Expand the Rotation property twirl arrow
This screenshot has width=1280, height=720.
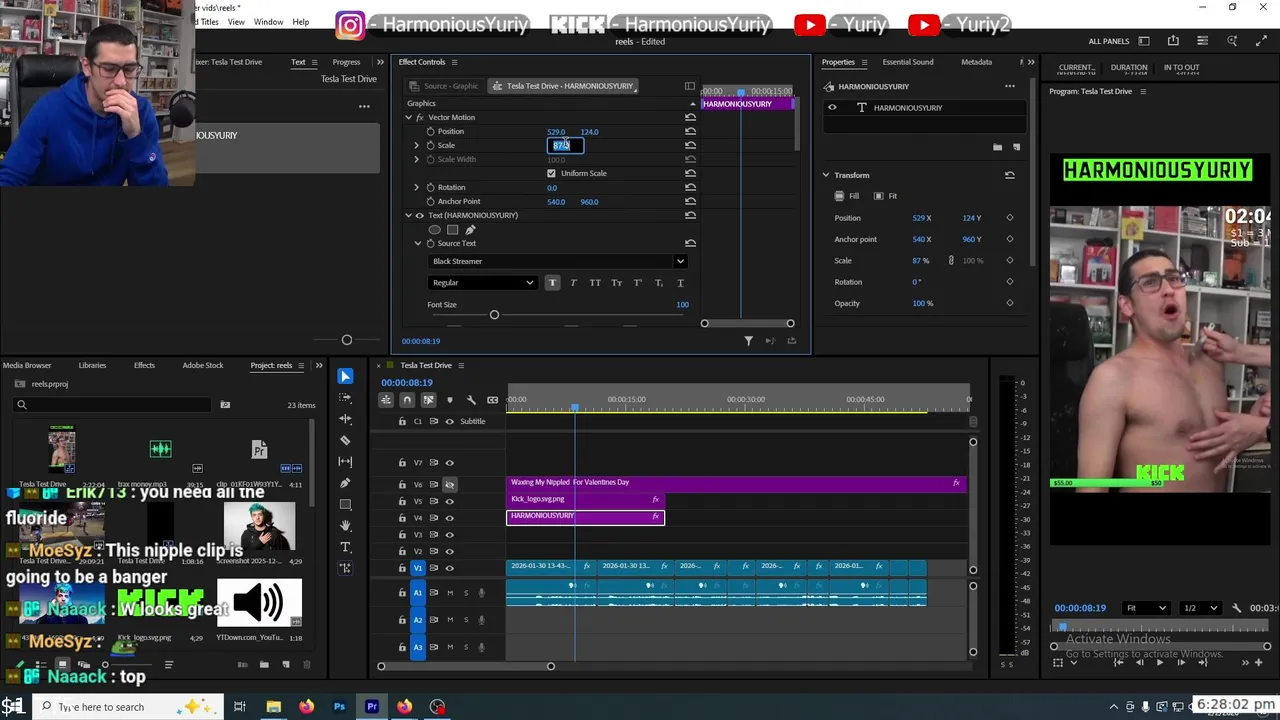(x=417, y=187)
